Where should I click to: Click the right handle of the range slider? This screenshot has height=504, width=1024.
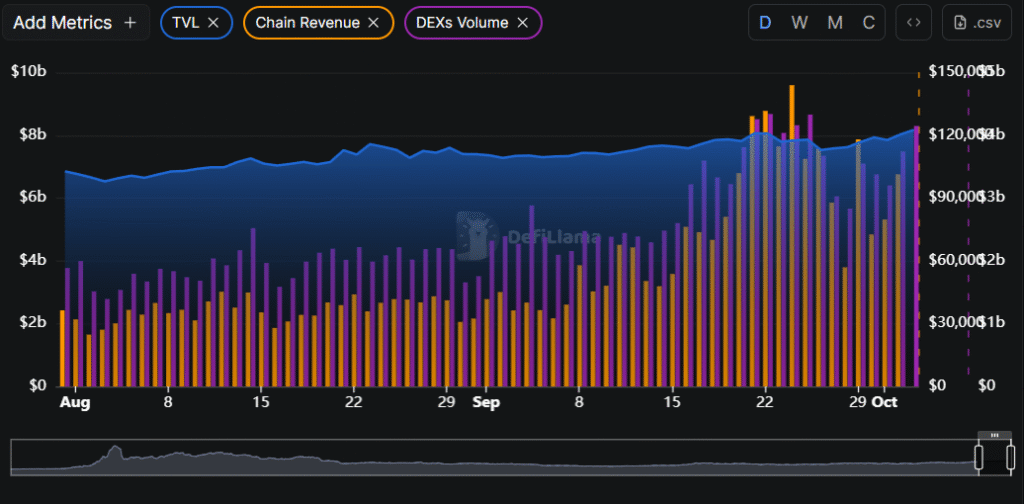[1008, 457]
